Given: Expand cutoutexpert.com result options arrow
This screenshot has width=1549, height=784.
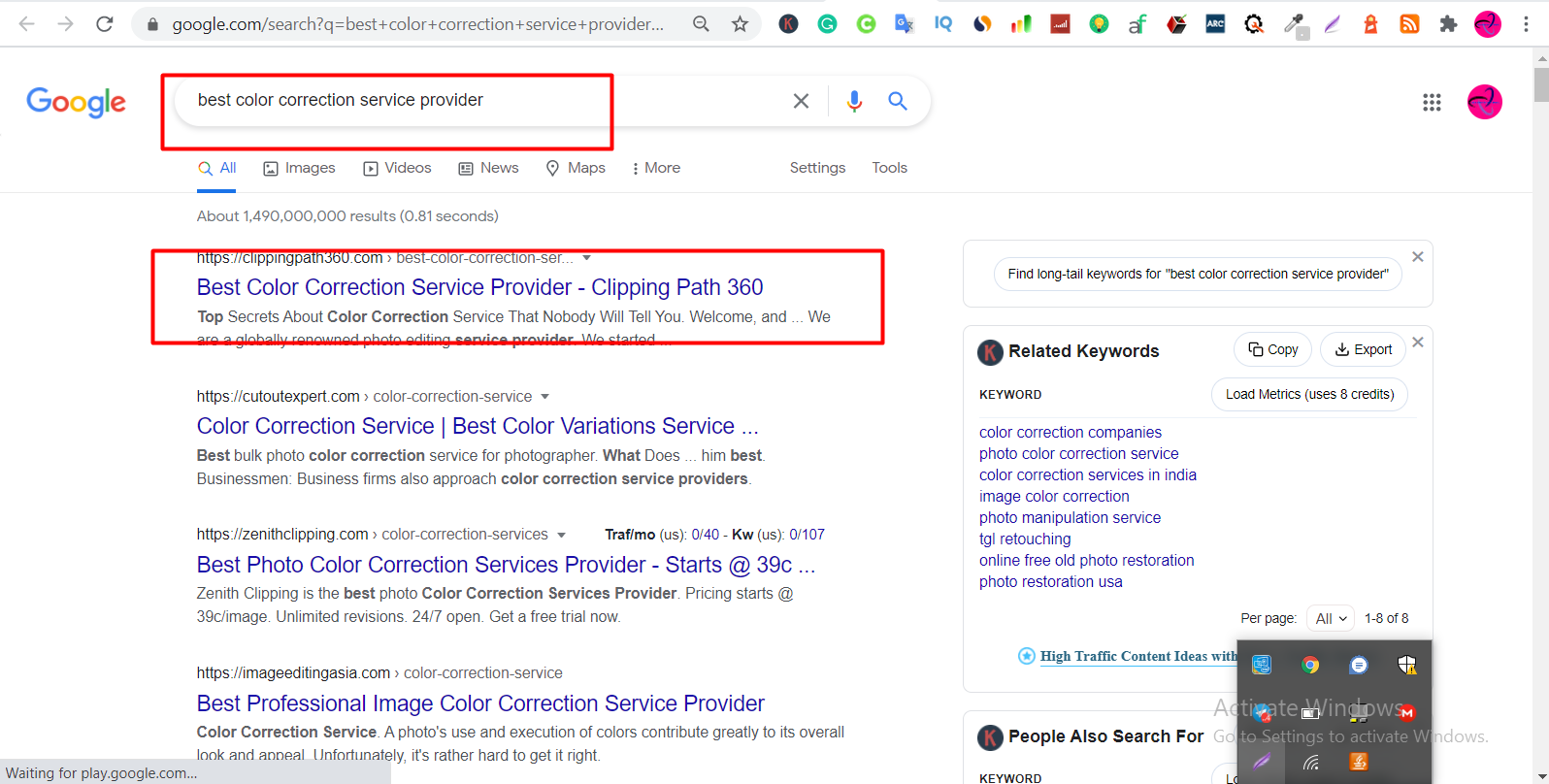Looking at the screenshot, I should click(x=544, y=397).
